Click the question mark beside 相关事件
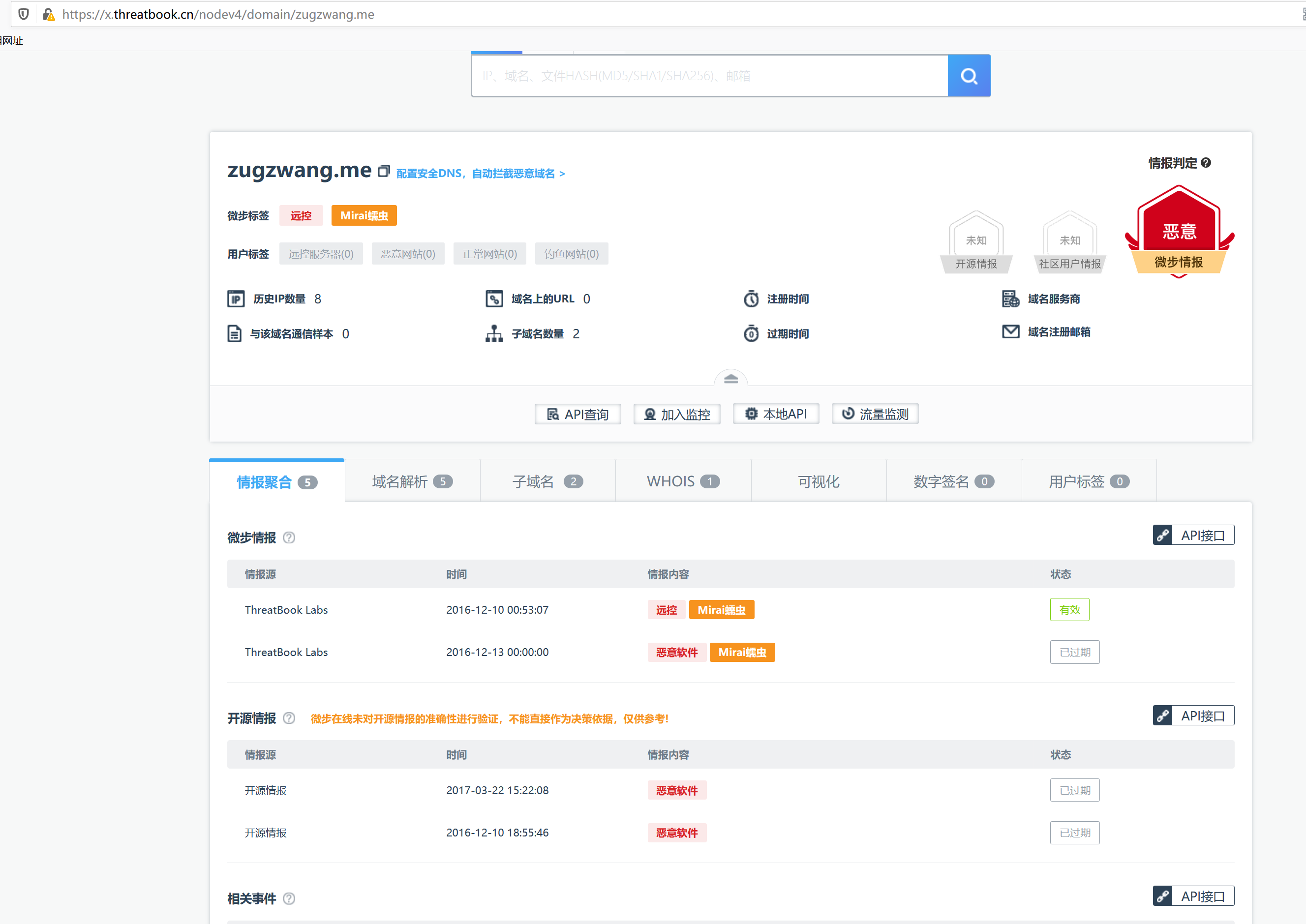Viewport: 1306px width, 924px height. pyautogui.click(x=289, y=898)
